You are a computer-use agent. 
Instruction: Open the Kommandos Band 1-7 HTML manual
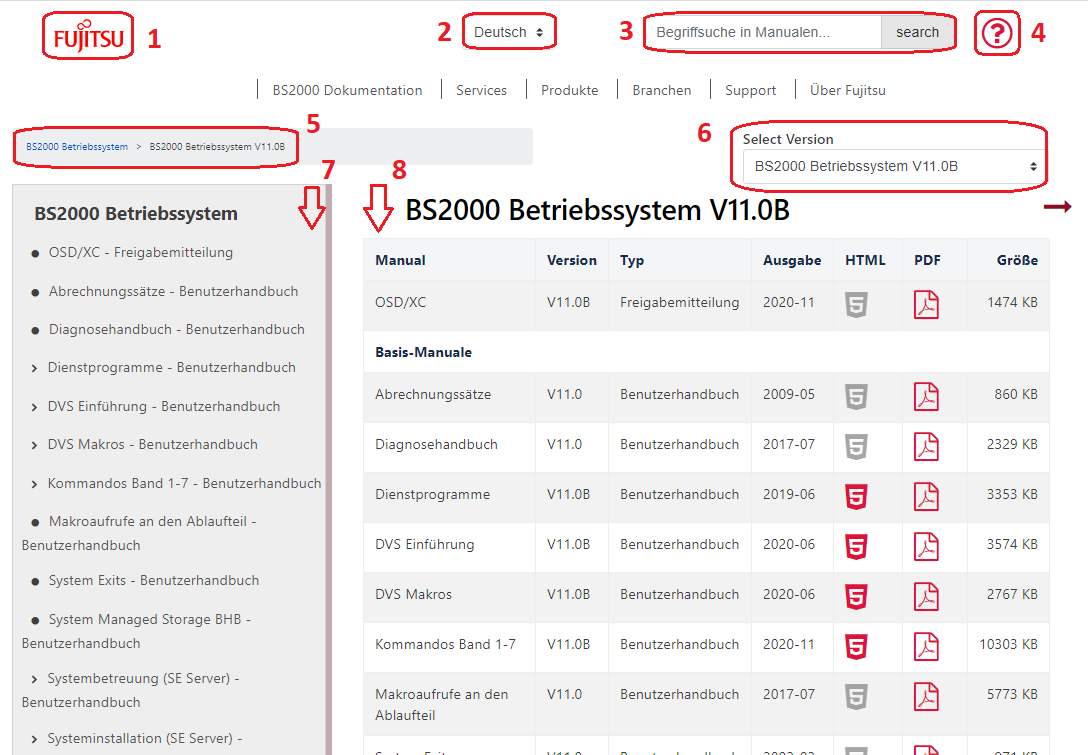tap(856, 646)
